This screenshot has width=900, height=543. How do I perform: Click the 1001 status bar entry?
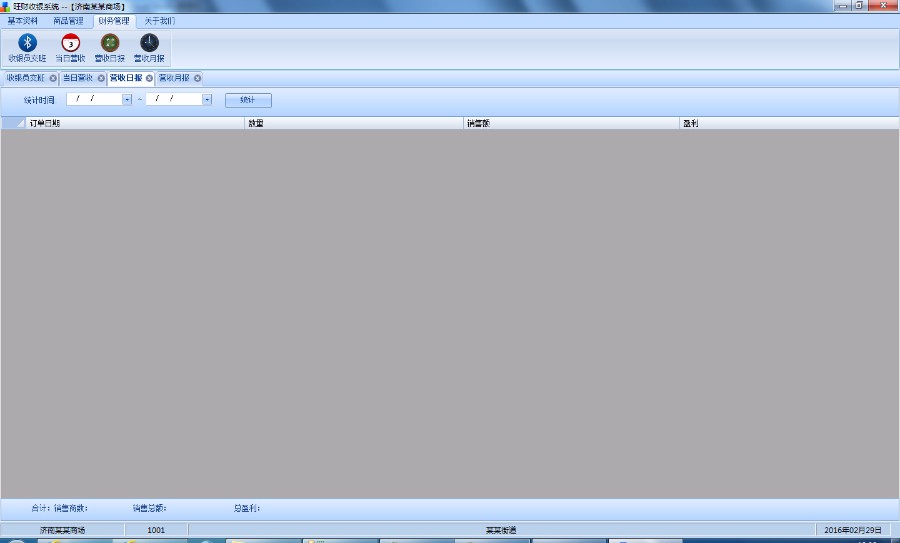pyautogui.click(x=156, y=530)
